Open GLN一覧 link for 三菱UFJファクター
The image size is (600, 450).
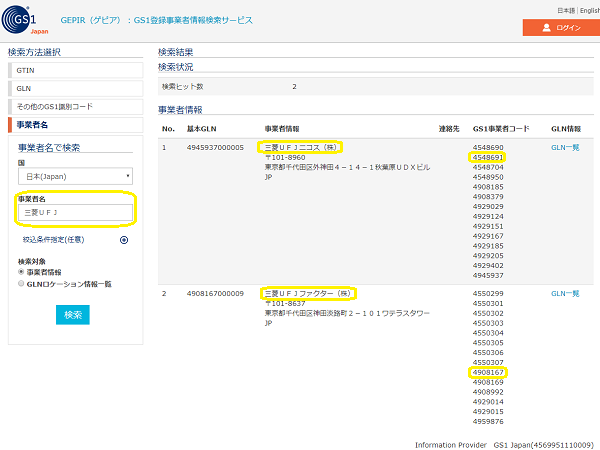(565, 293)
